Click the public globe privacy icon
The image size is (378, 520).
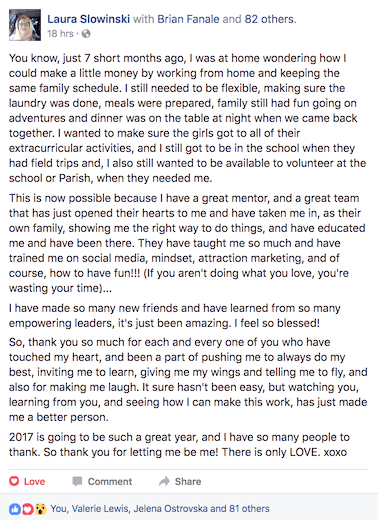(x=86, y=34)
